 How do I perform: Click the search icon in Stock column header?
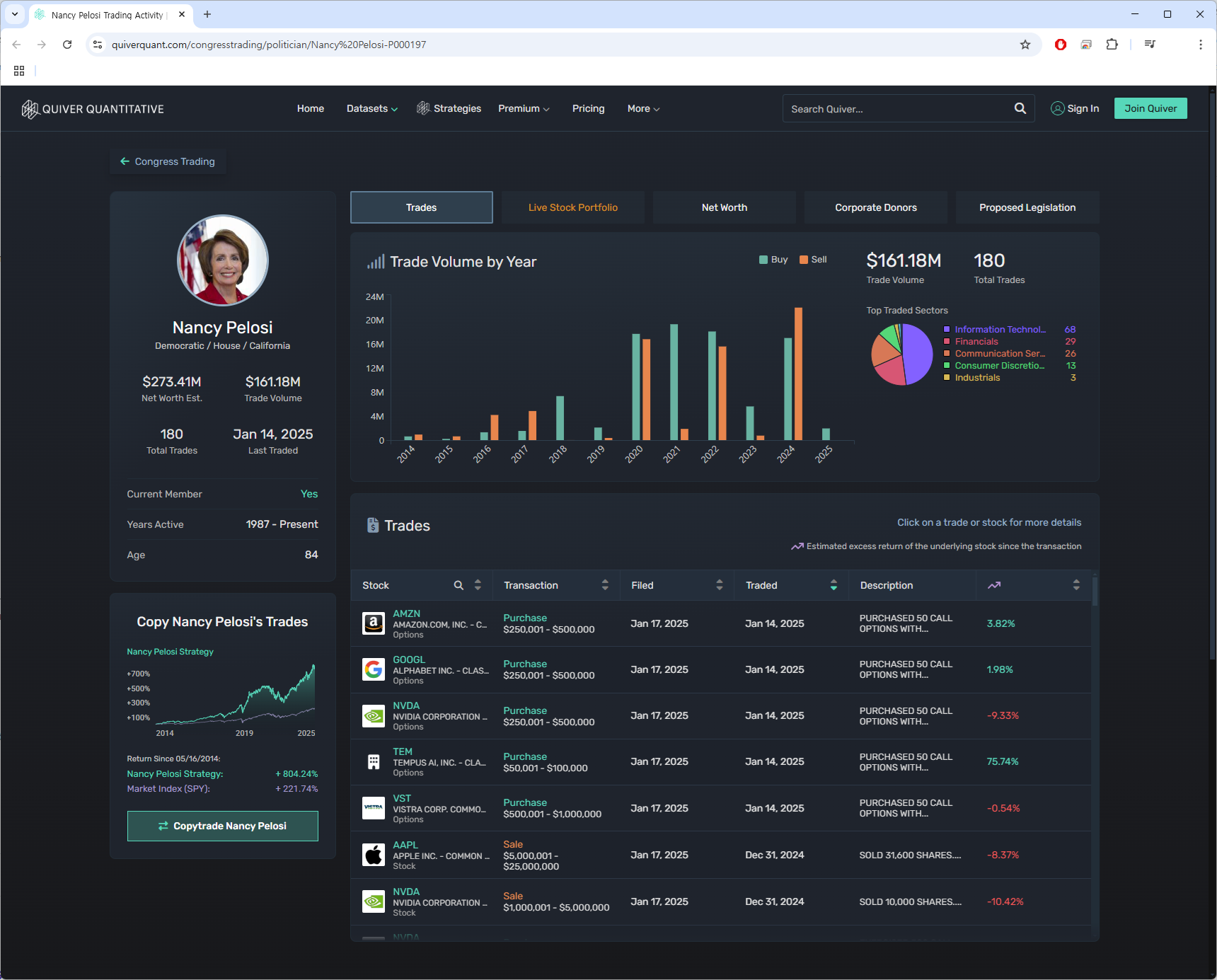[458, 585]
